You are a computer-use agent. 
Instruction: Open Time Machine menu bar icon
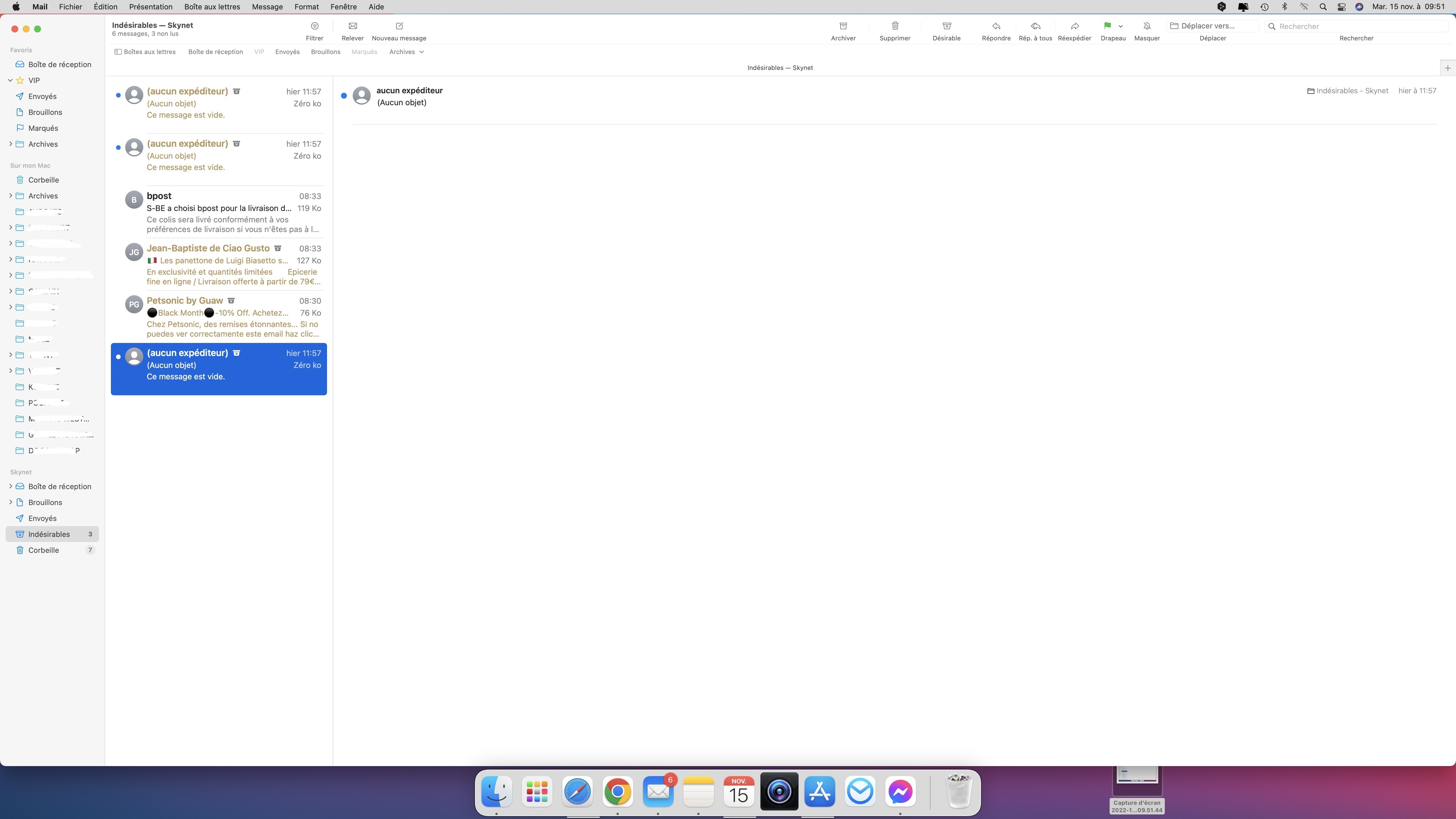tap(1264, 7)
